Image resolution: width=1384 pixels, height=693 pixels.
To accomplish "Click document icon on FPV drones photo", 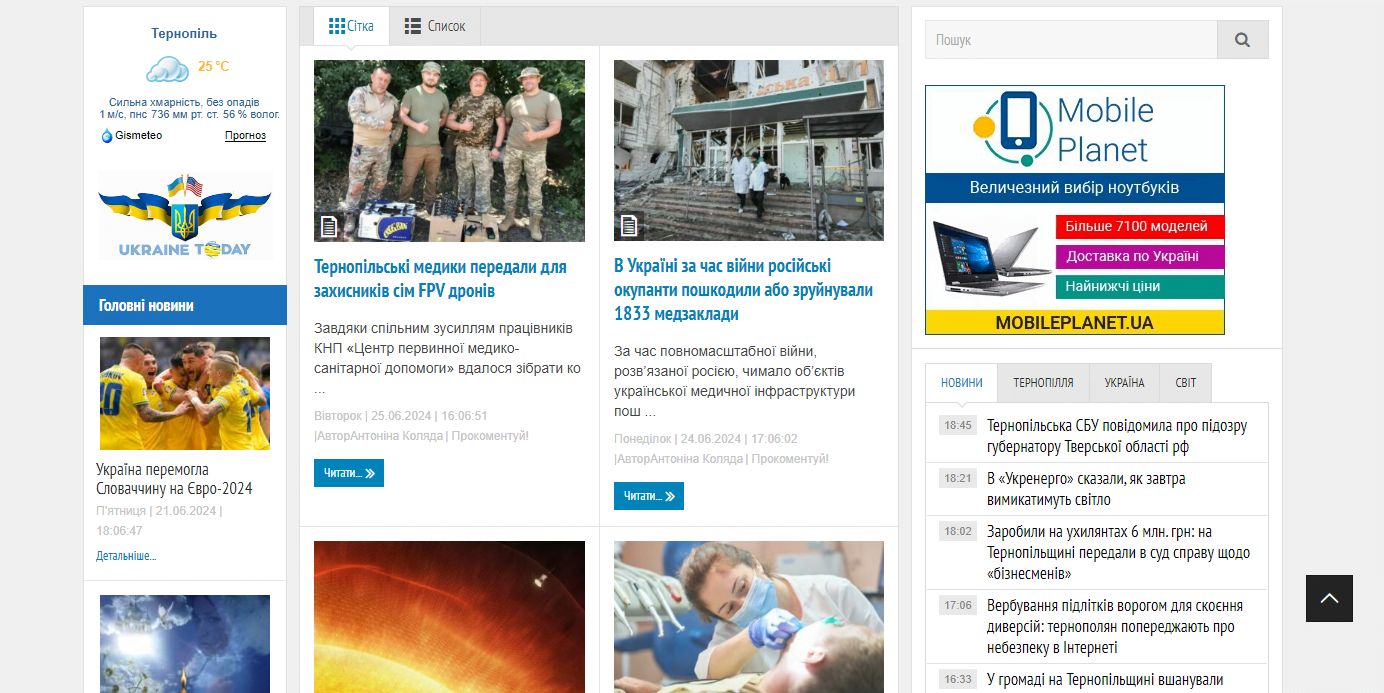I will [329, 227].
